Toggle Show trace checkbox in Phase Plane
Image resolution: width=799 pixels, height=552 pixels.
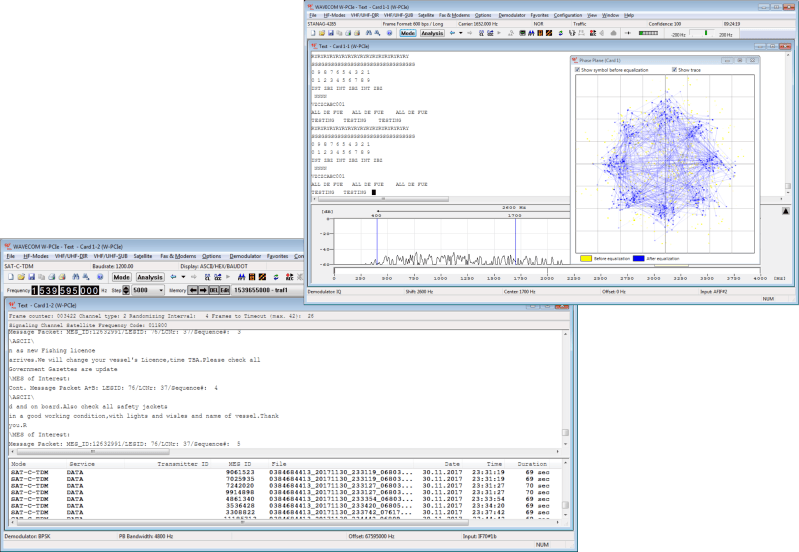click(674, 70)
